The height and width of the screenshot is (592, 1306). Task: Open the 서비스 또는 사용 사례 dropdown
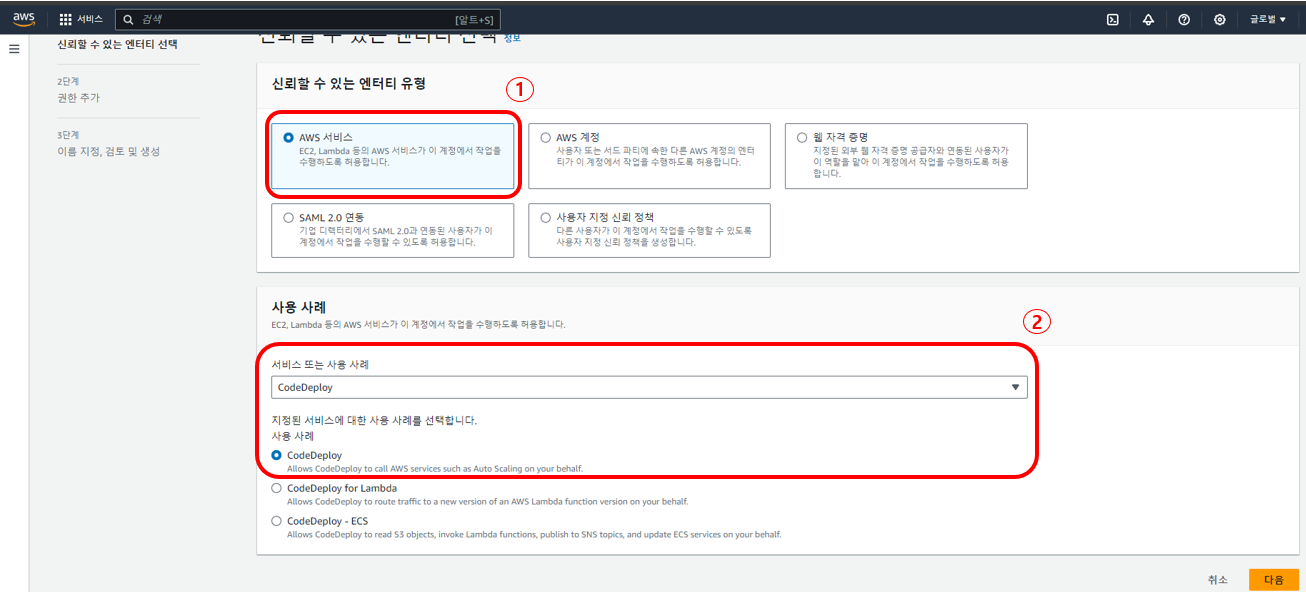click(649, 387)
